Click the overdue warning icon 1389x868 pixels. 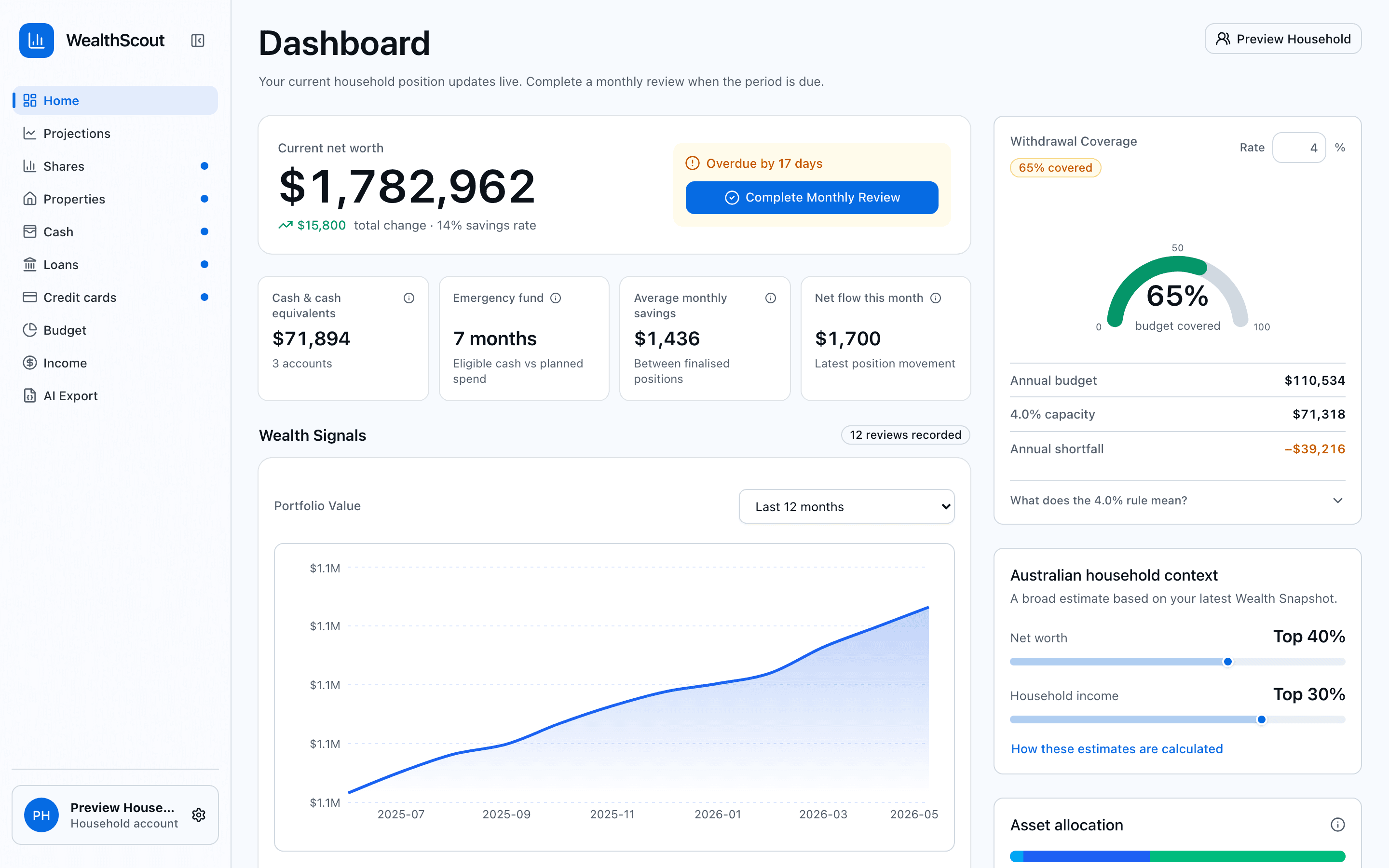click(x=693, y=163)
